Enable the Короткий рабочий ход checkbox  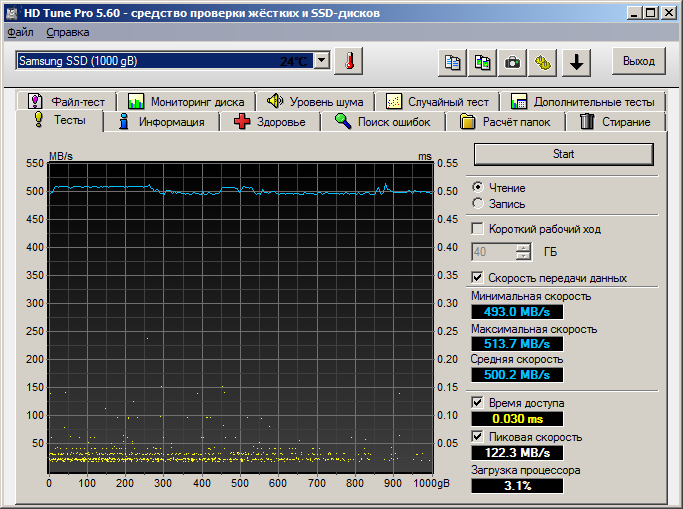(478, 229)
